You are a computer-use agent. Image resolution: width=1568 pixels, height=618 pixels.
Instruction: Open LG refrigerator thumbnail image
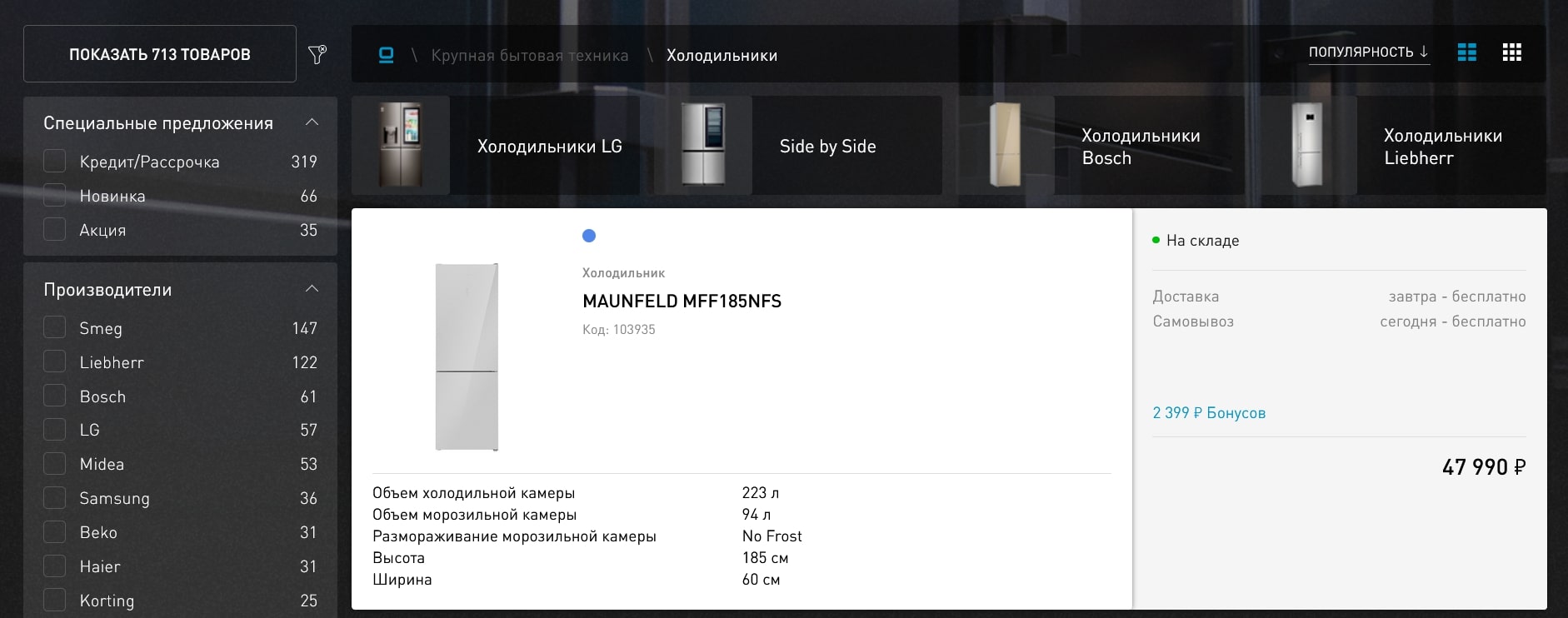click(x=401, y=146)
